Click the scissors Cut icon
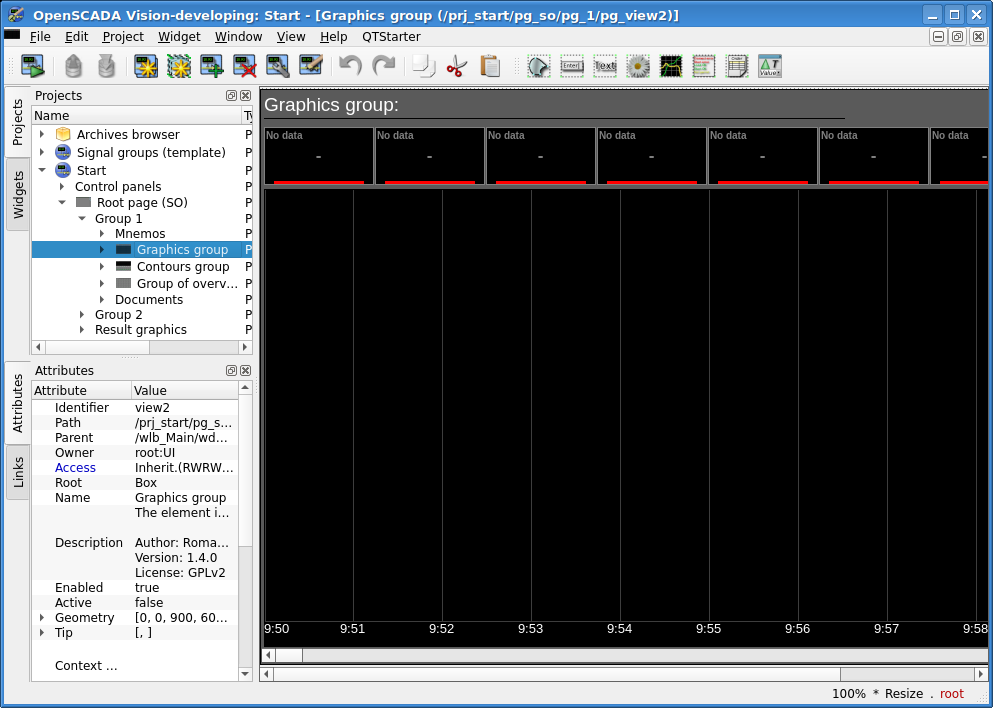 click(457, 67)
